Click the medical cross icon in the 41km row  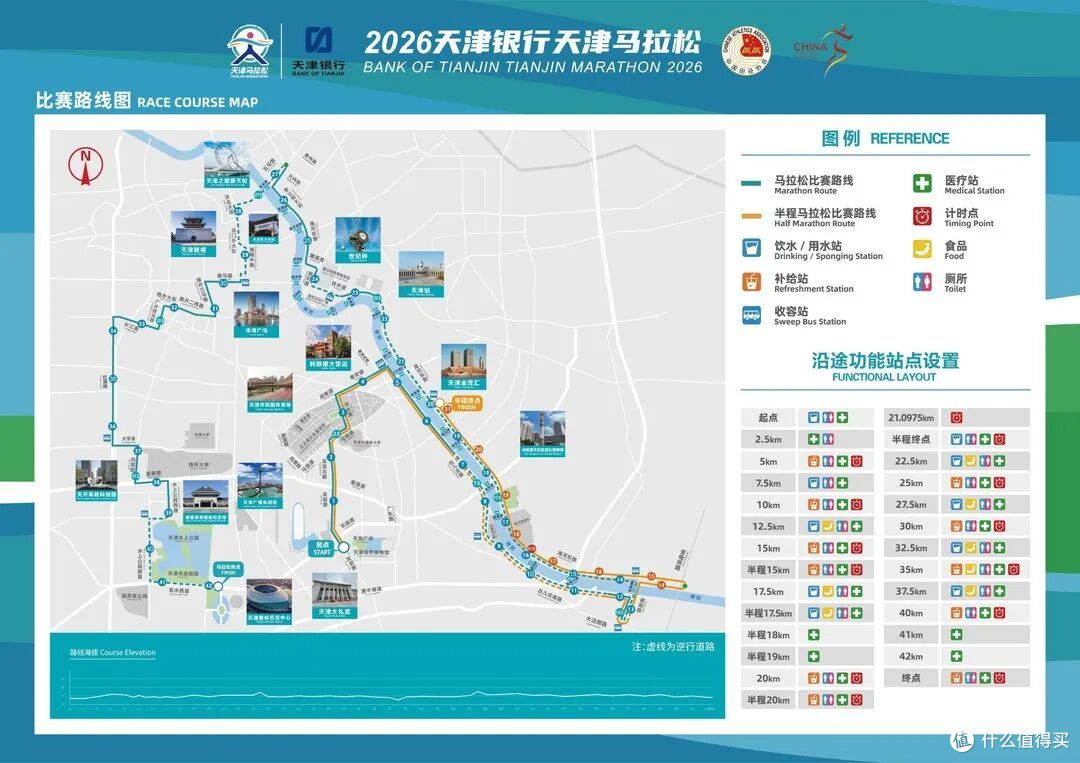[x=957, y=634]
